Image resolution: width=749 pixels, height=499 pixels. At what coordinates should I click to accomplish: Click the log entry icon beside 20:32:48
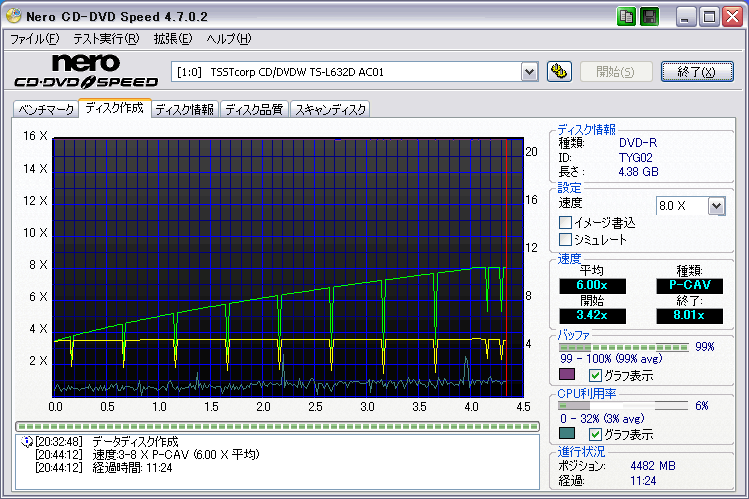pyautogui.click(x=27, y=442)
